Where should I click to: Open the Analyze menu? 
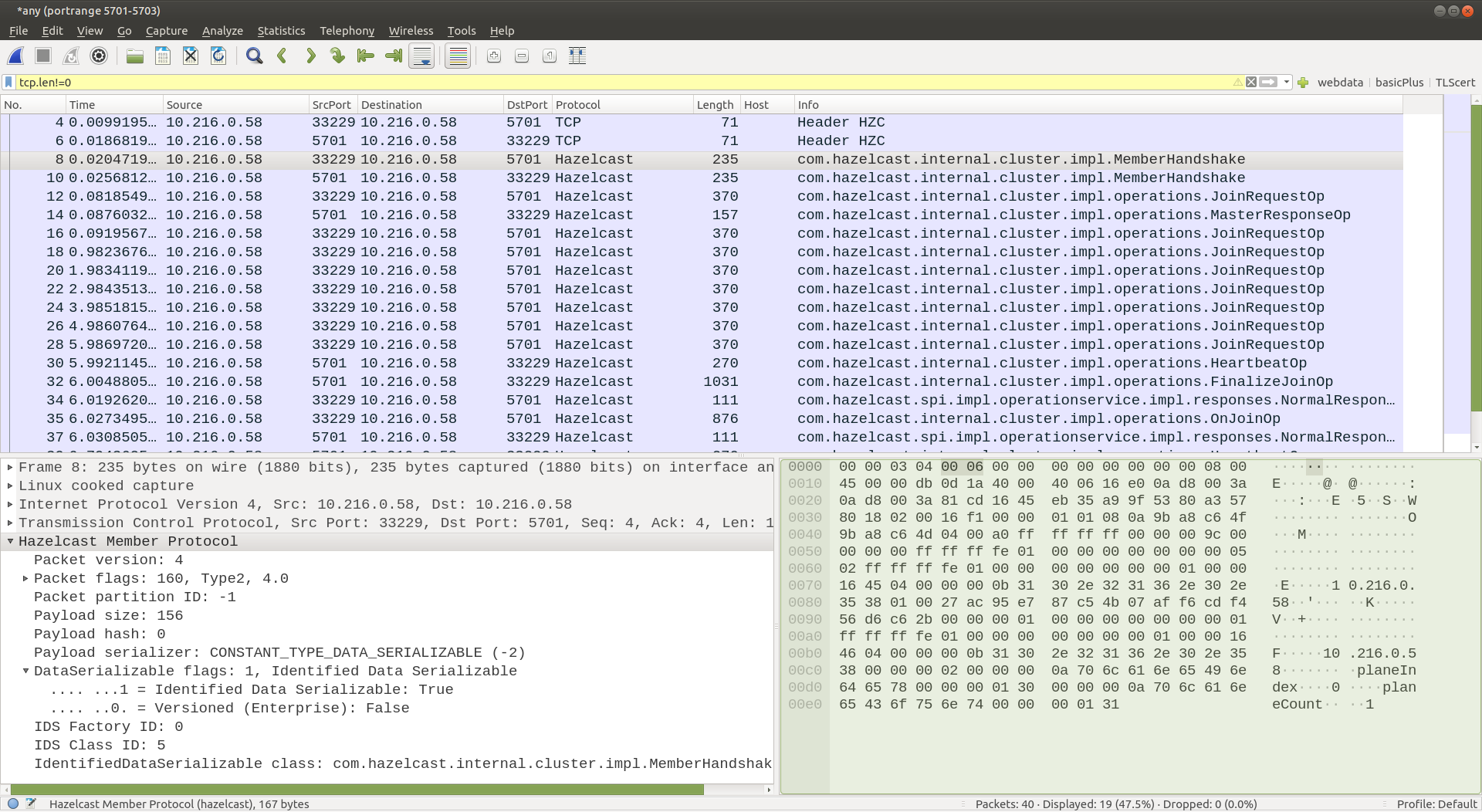pos(222,31)
